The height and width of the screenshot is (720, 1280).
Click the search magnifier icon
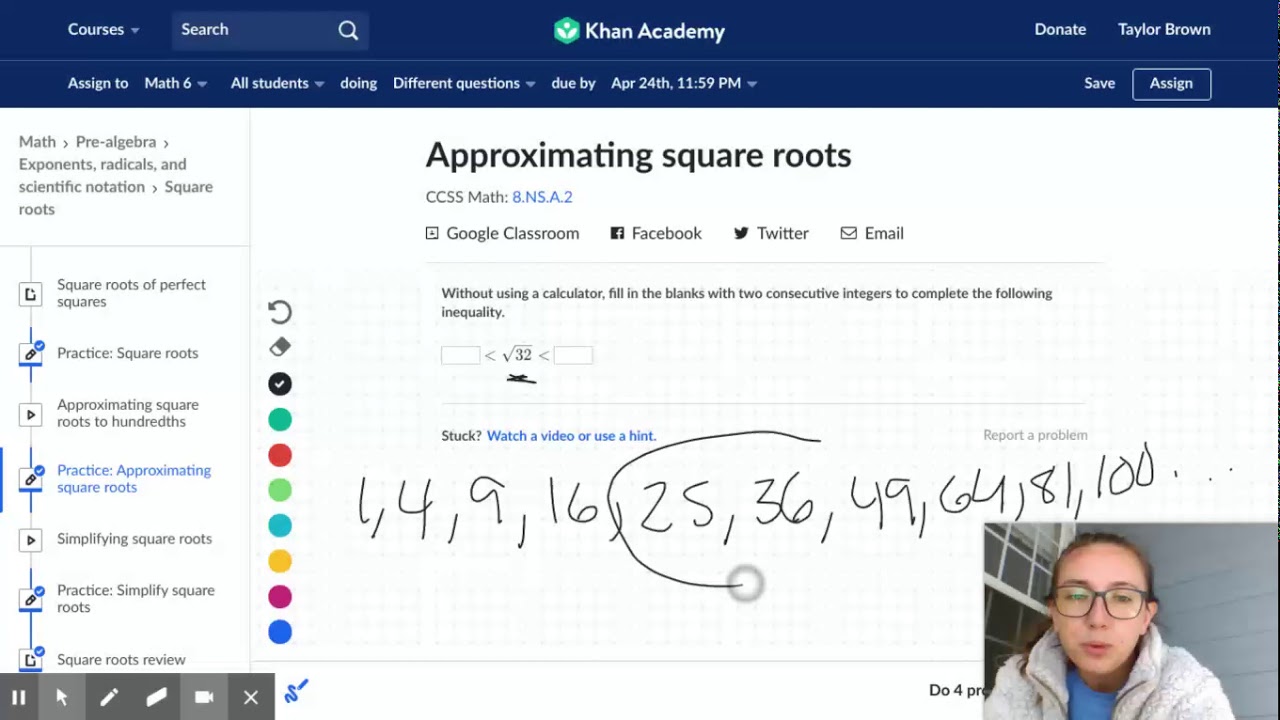(348, 30)
